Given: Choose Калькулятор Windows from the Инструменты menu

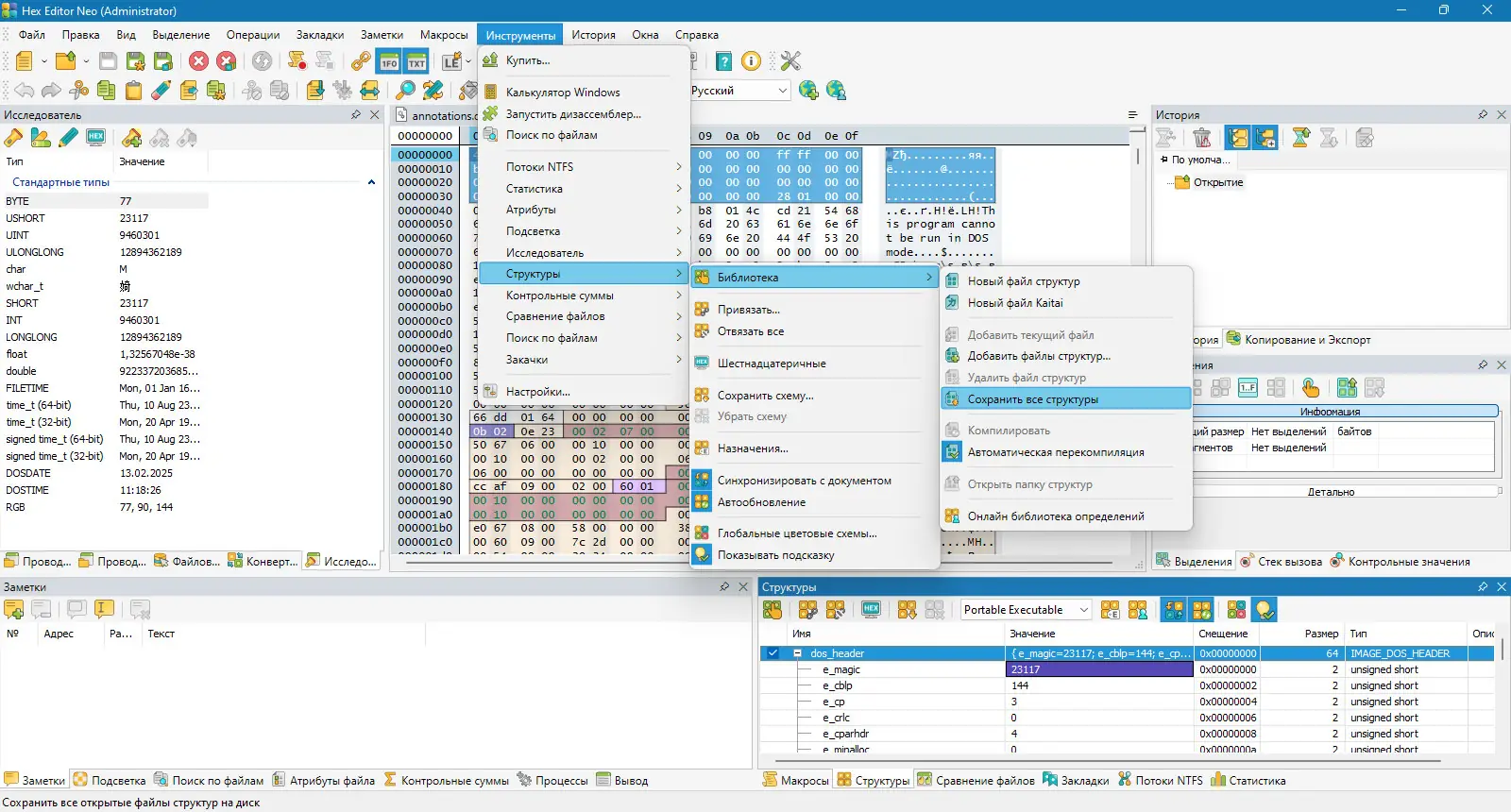Looking at the screenshot, I should tap(585, 93).
